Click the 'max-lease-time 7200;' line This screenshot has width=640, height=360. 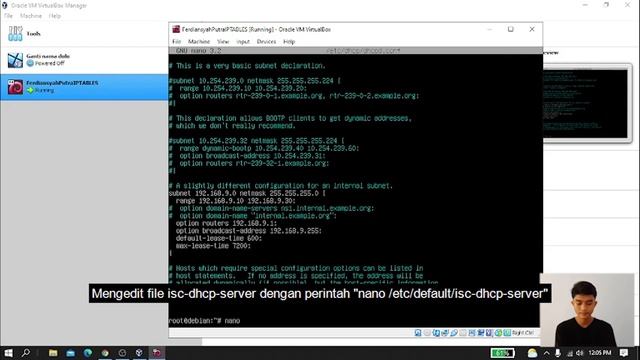pyautogui.click(x=213, y=246)
